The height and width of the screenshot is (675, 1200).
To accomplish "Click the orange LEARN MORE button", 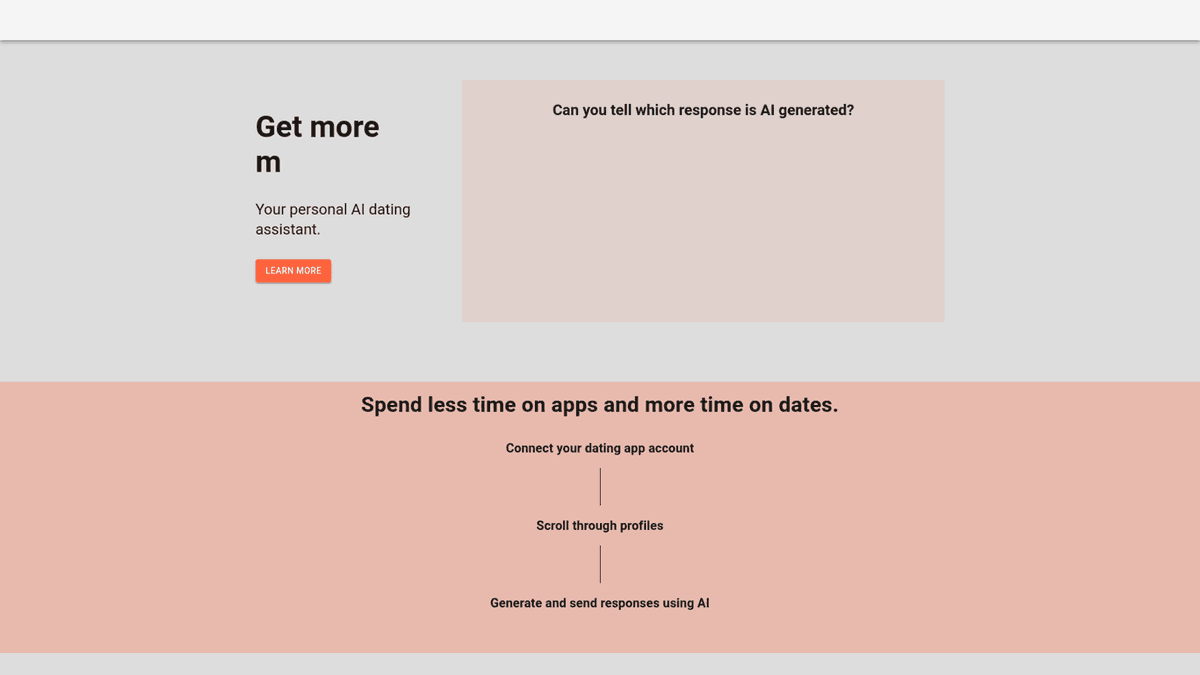I will coord(293,271).
